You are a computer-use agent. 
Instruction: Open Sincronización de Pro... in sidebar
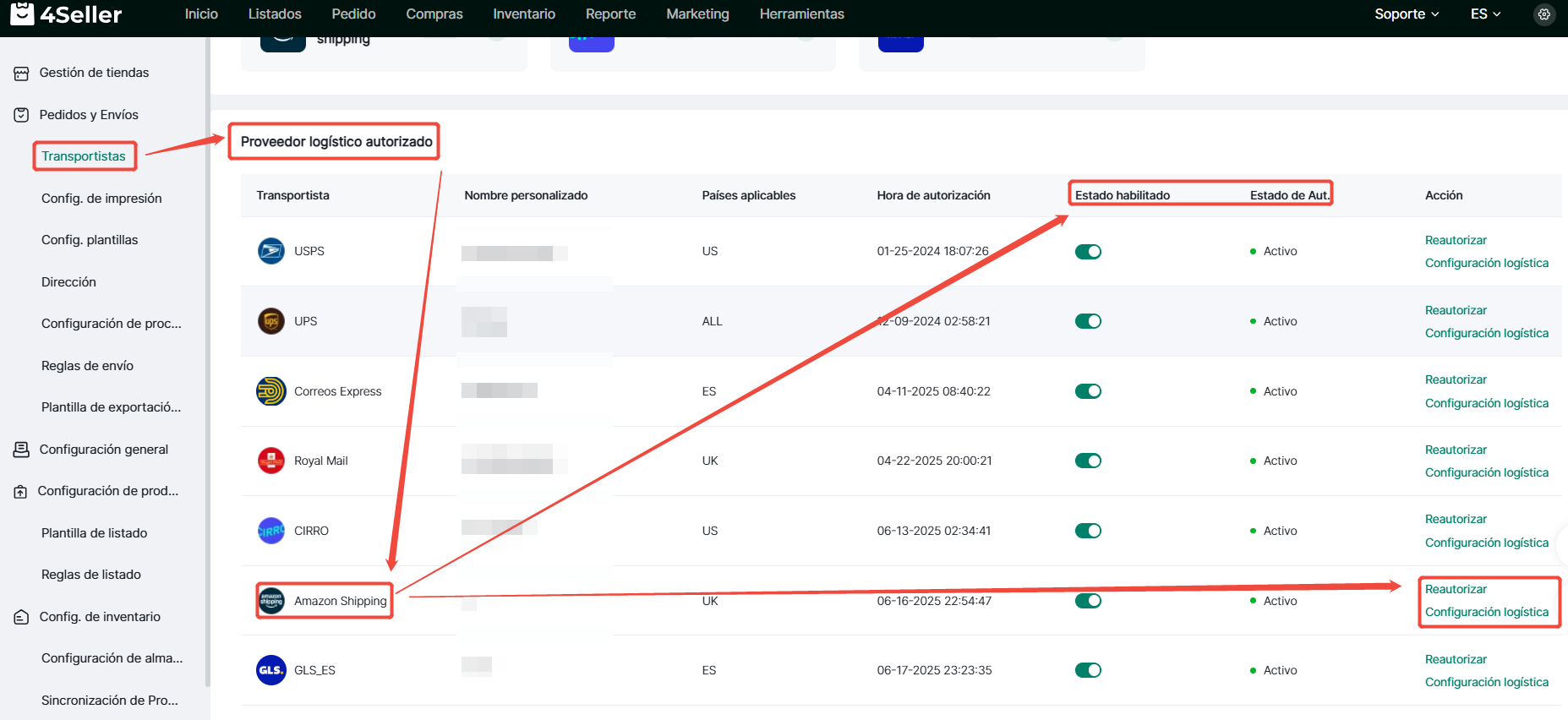tap(110, 701)
